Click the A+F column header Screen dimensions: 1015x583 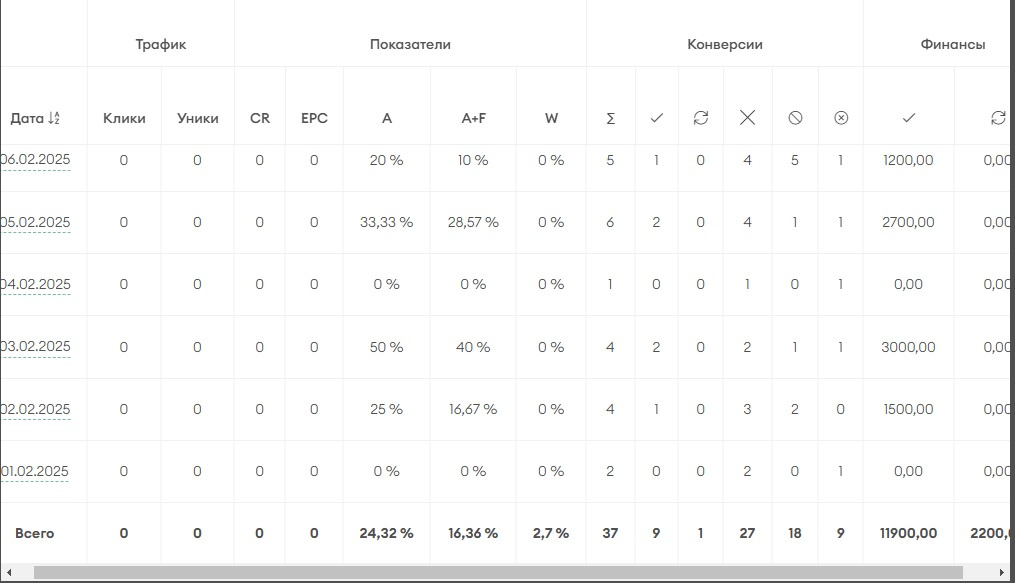473,118
